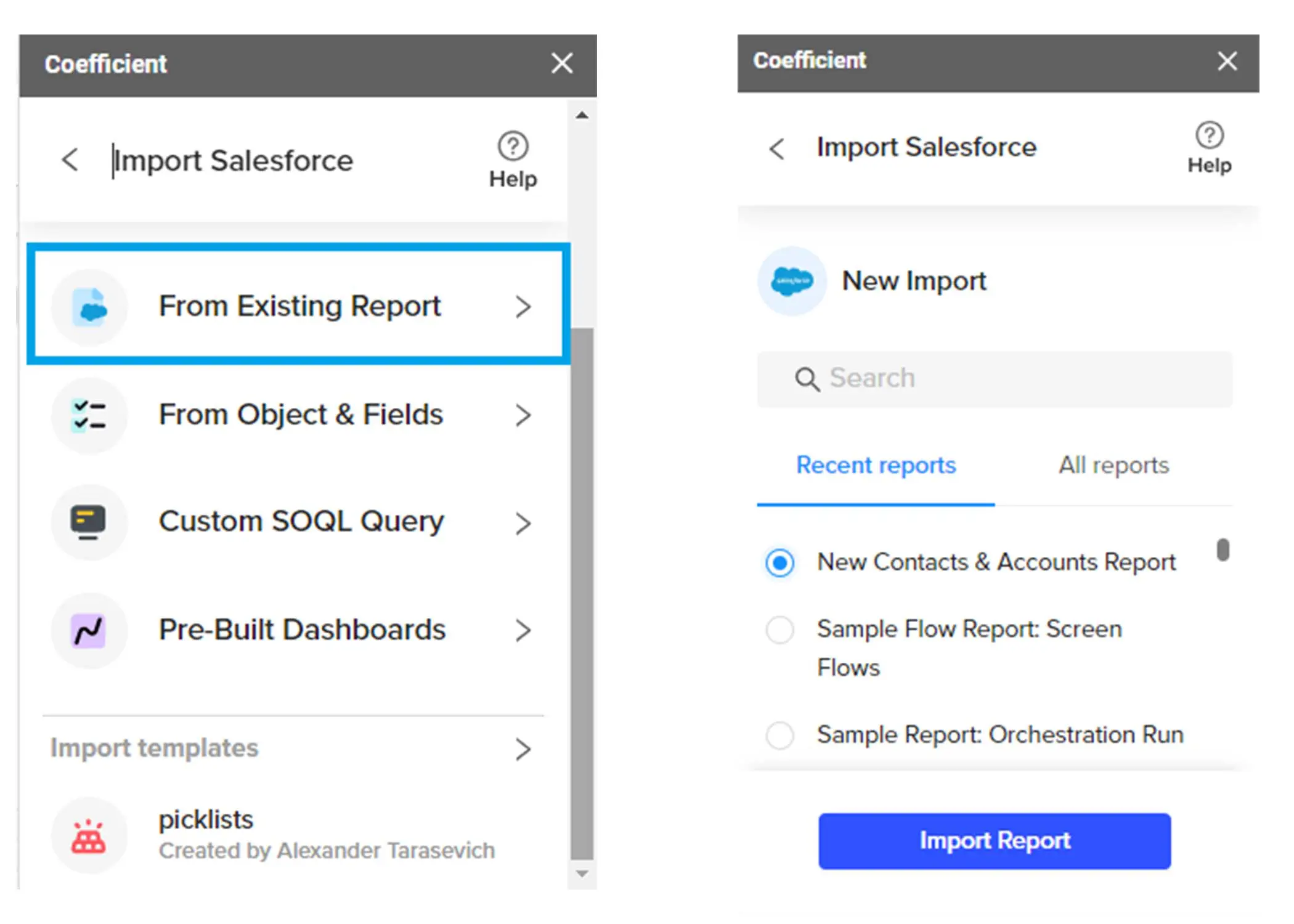1294x924 pixels.
Task: Click the left panel vertical scrollbar thumb
Action: (x=582, y=591)
